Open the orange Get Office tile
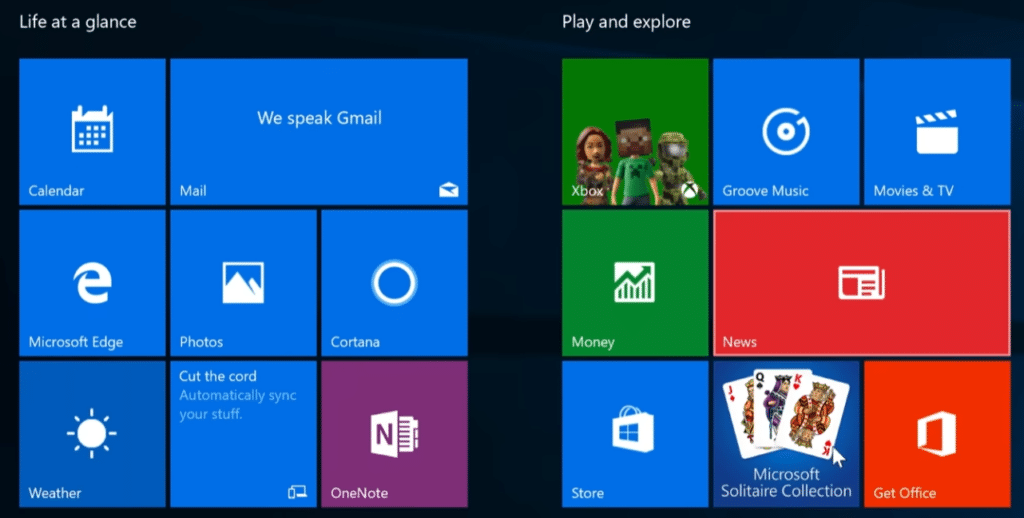The height and width of the screenshot is (518, 1024). click(x=937, y=434)
